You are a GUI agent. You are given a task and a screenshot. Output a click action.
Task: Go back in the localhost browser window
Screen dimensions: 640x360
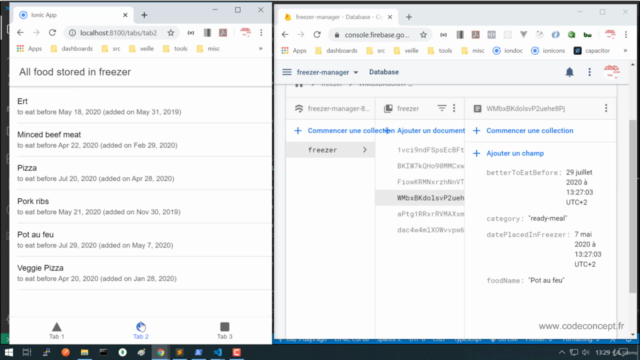(x=20, y=33)
